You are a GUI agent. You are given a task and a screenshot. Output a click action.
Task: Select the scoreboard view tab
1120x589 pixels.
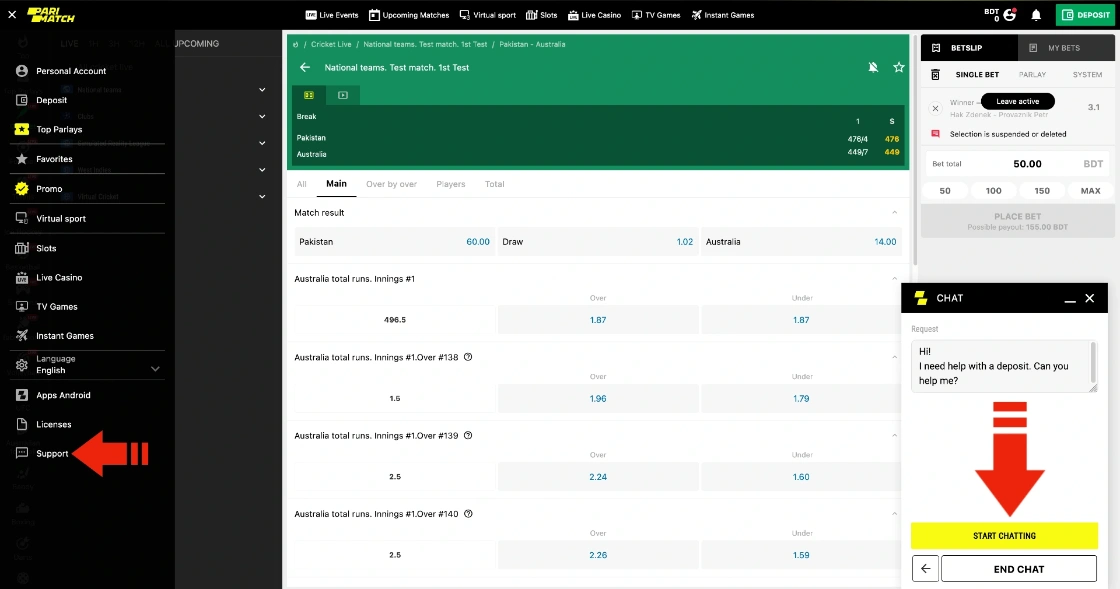[x=309, y=95]
